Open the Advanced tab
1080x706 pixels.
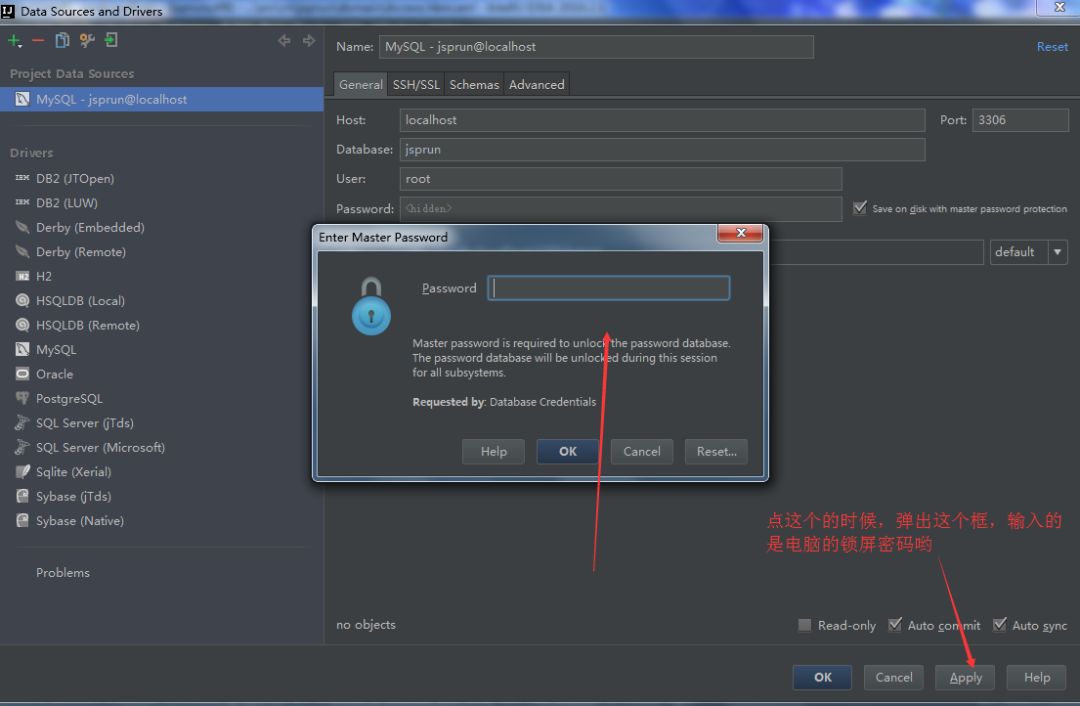pyautogui.click(x=537, y=85)
